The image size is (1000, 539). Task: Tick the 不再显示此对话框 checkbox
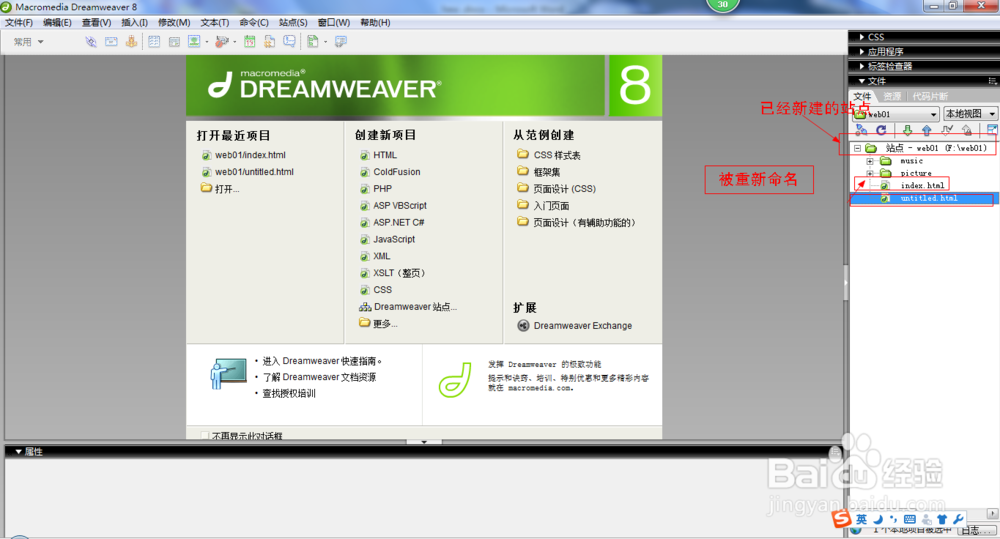pos(205,436)
